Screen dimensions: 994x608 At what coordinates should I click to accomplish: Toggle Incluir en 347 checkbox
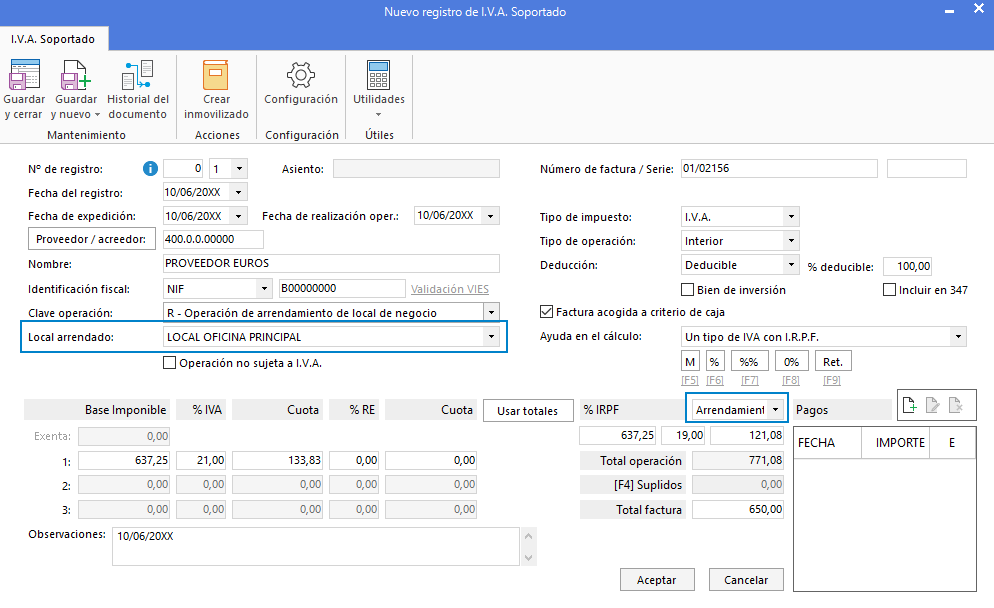pos(889,290)
